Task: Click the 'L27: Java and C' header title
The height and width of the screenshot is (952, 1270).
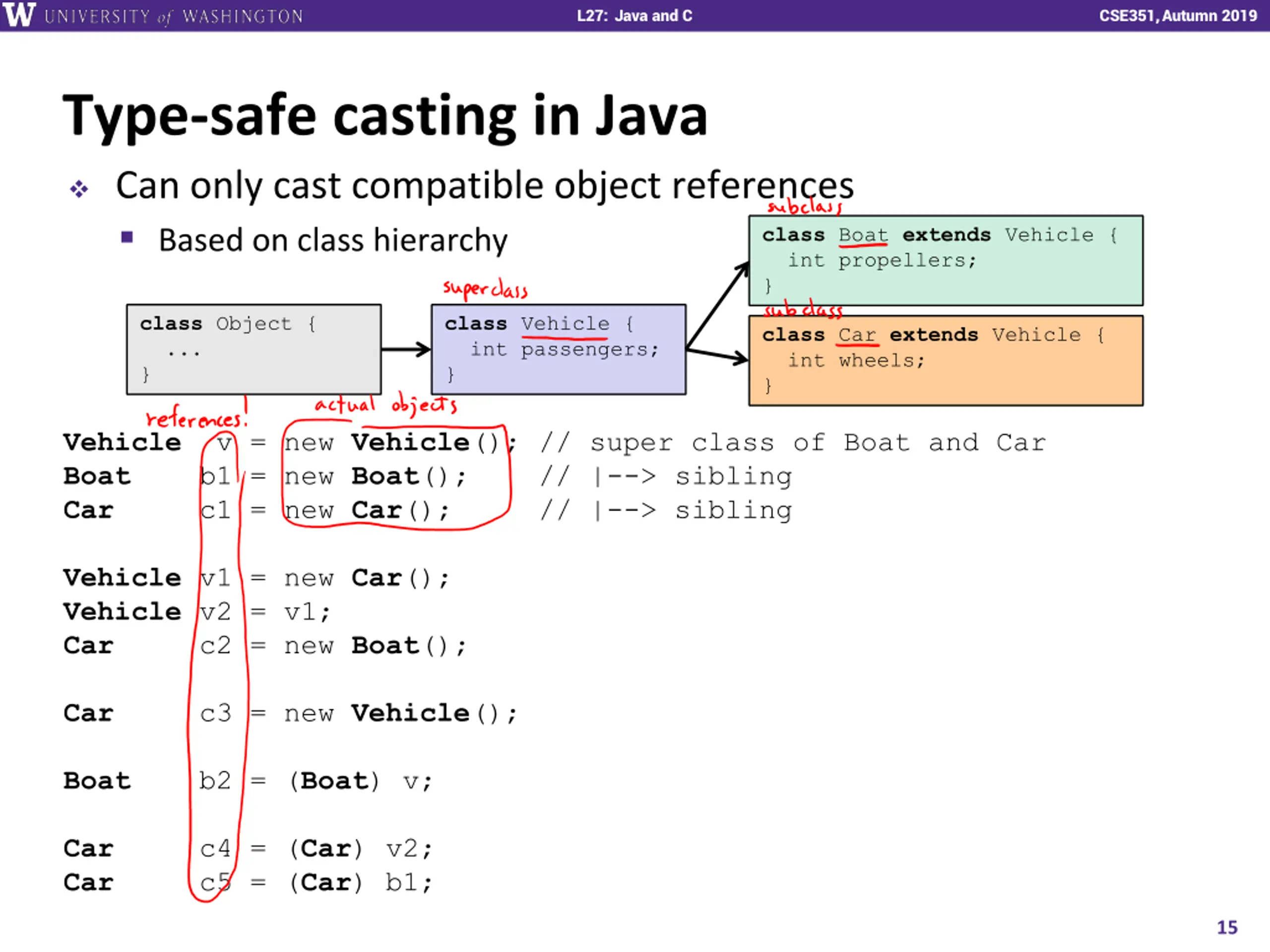Action: tap(635, 15)
